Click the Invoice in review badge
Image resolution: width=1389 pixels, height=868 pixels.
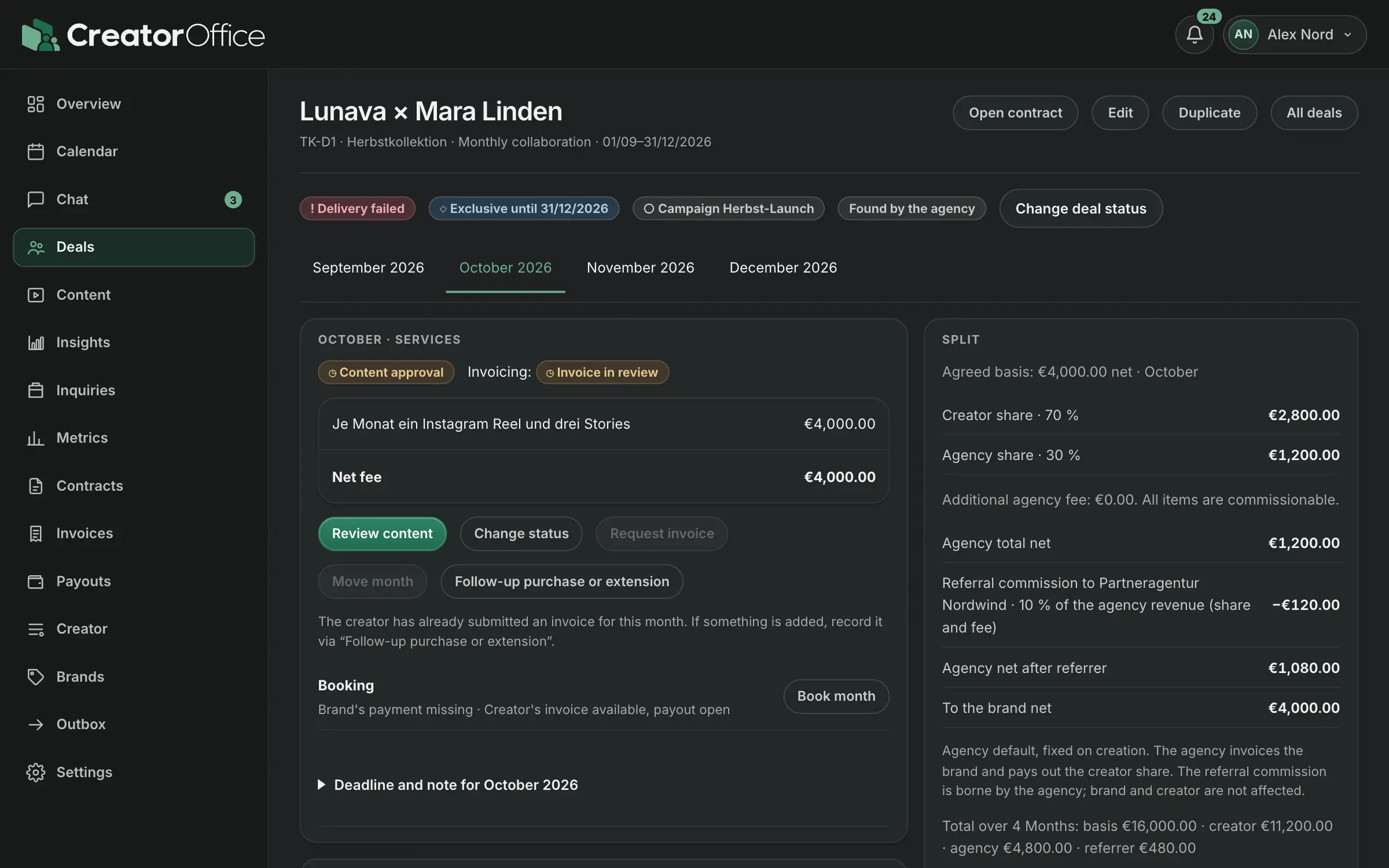[602, 372]
